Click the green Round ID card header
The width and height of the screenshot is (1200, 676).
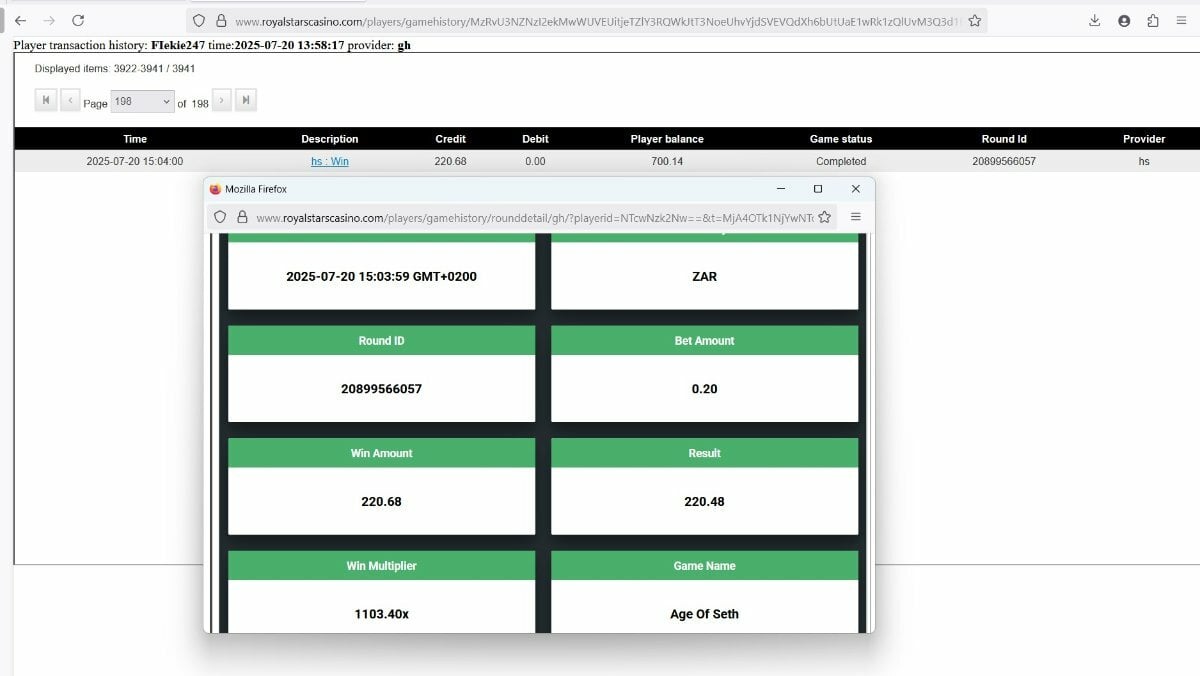click(381, 341)
